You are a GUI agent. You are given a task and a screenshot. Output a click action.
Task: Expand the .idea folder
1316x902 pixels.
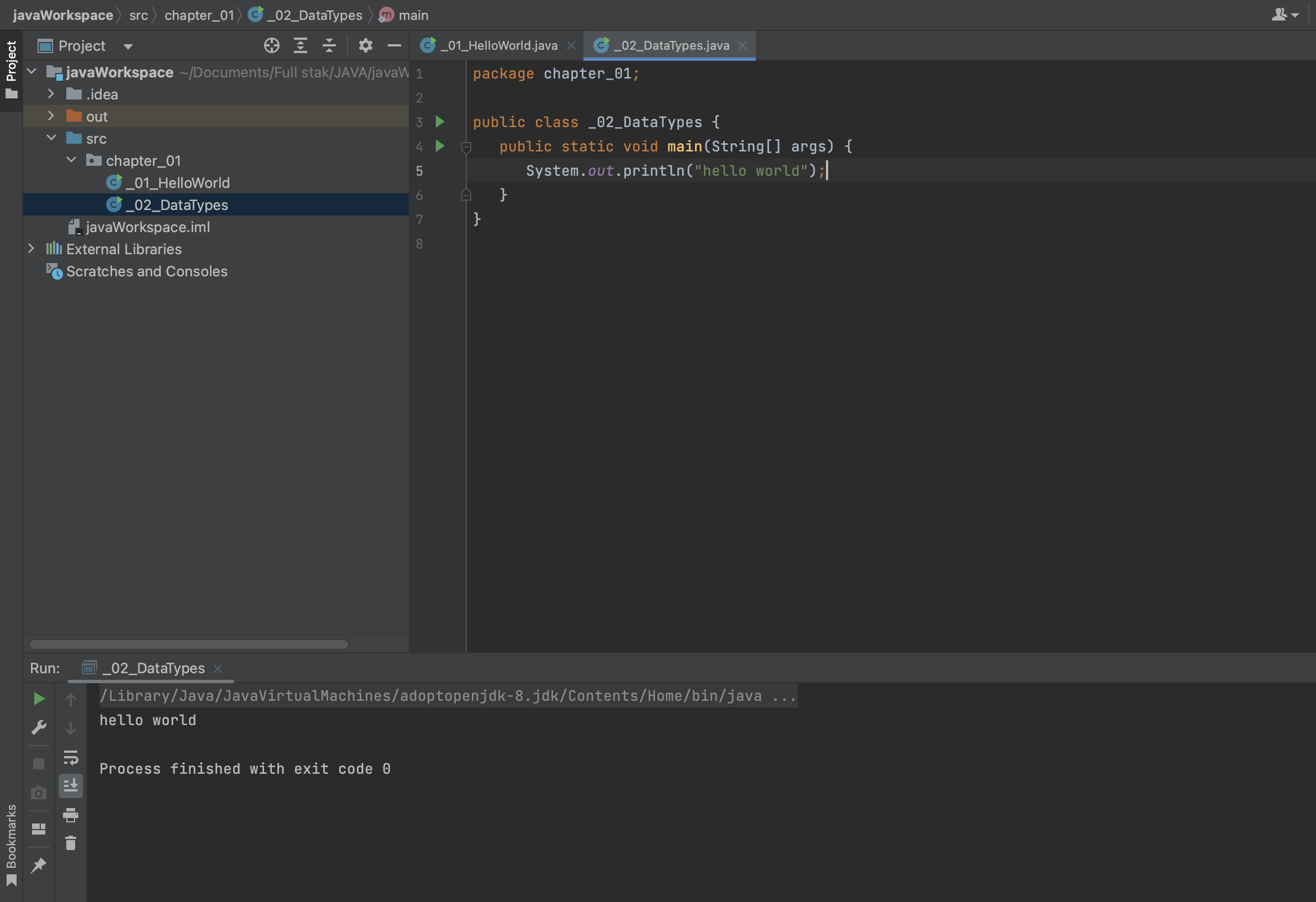click(x=51, y=93)
